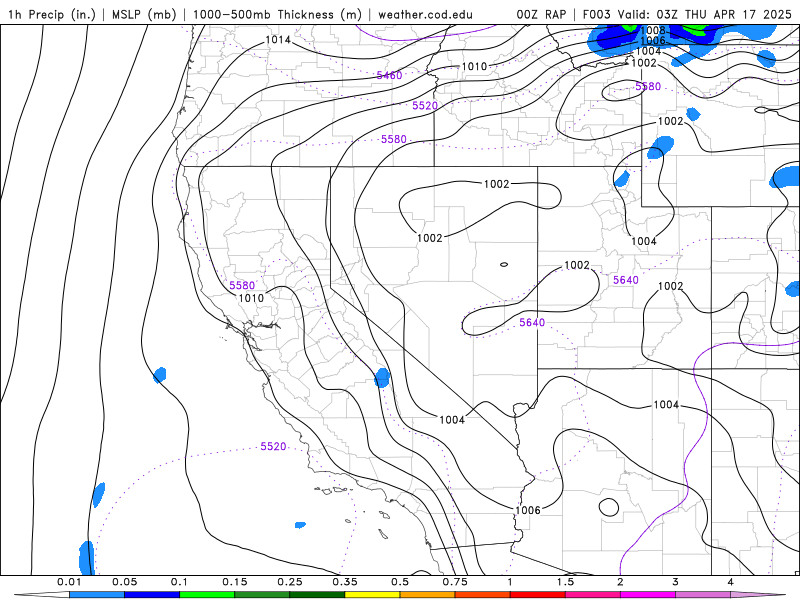The width and height of the screenshot is (800, 600).
Task: Click the light blue 0.01–0.05 colorbar segment
Action: pyautogui.click(x=97, y=595)
